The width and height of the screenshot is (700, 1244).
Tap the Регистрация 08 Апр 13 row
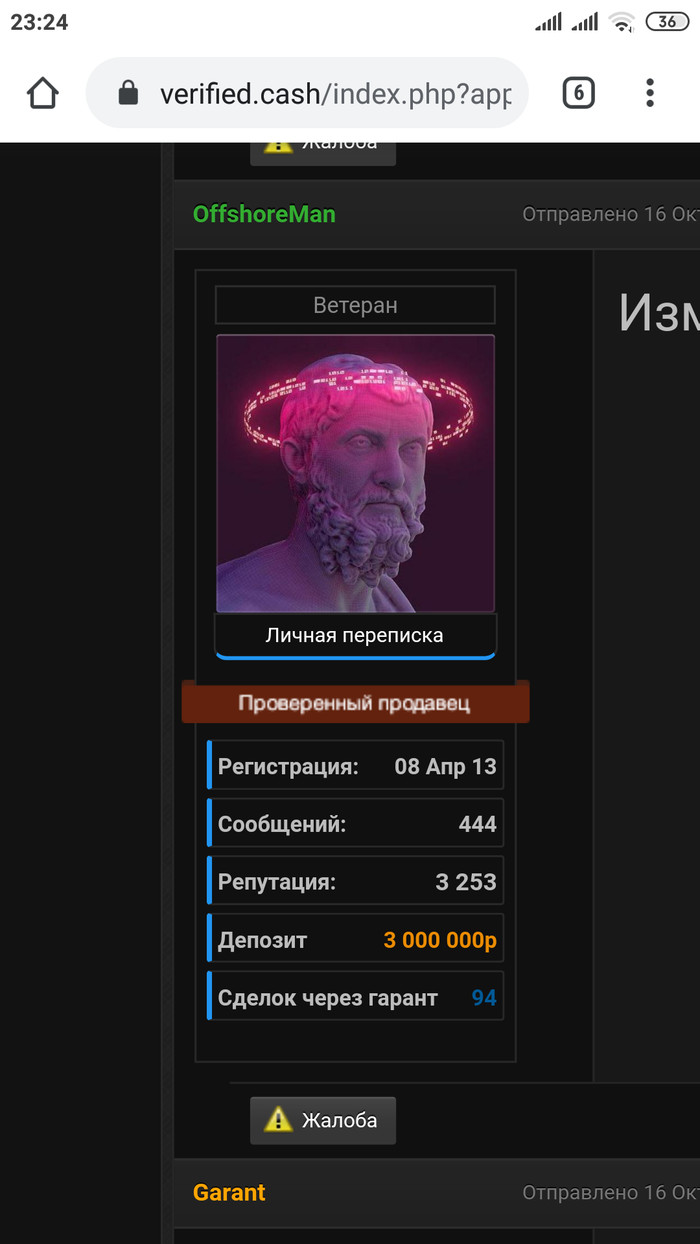pos(355,767)
